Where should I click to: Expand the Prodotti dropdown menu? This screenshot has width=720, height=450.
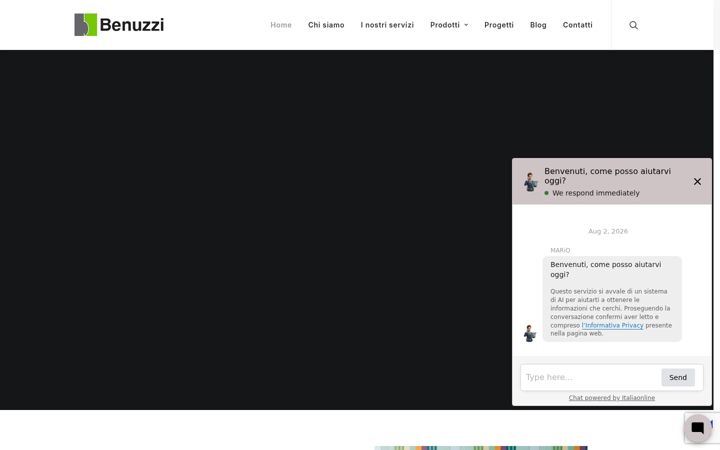[x=449, y=25]
